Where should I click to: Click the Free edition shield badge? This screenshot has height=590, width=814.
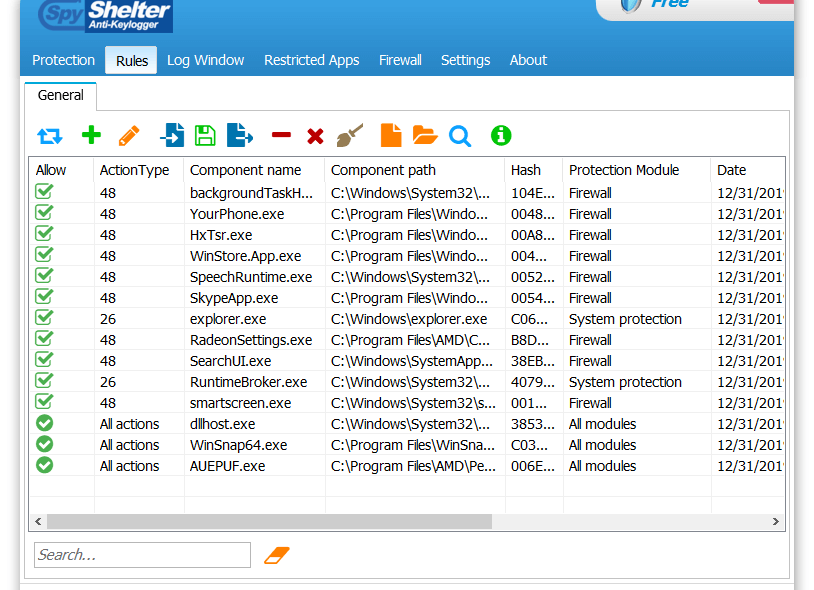click(x=630, y=5)
